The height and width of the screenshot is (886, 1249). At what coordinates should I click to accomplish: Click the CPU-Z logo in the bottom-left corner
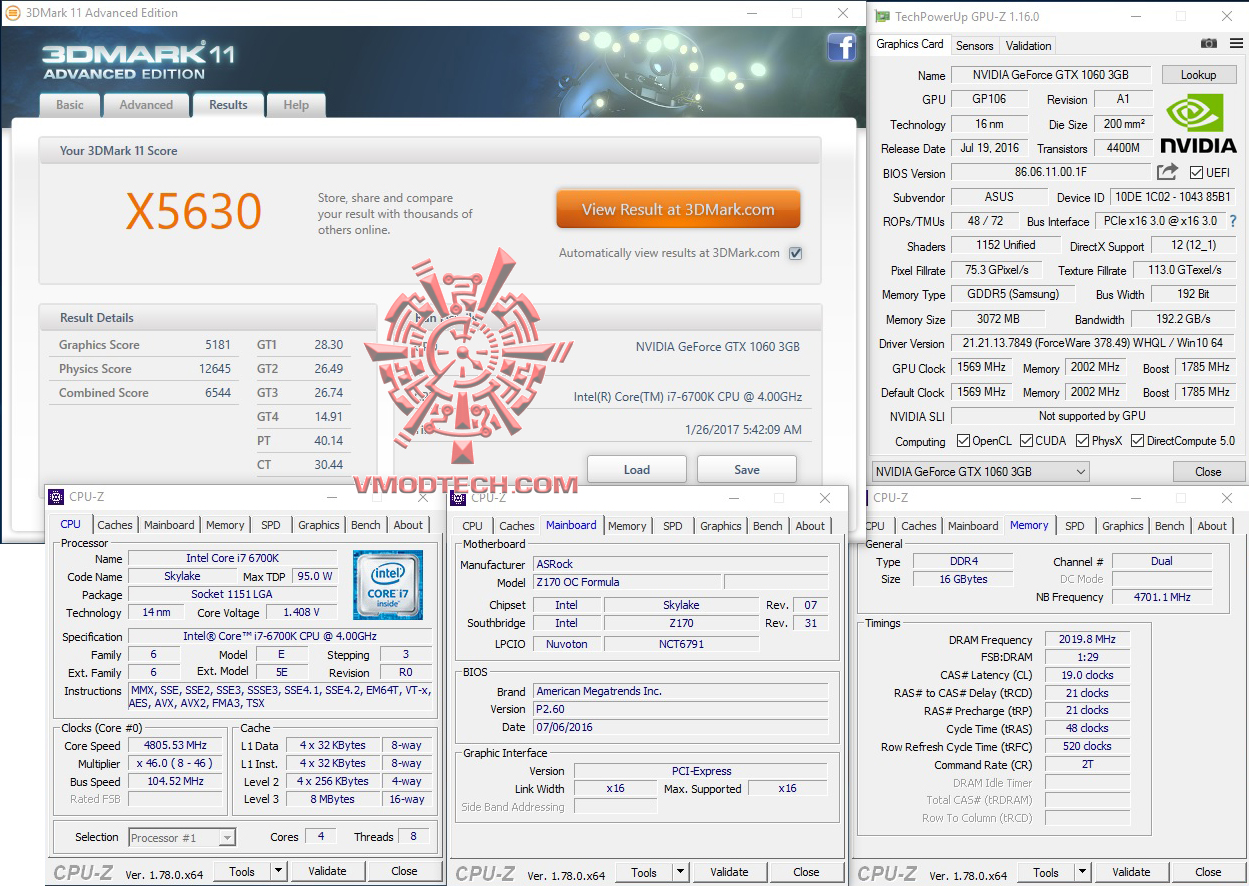pyautogui.click(x=82, y=870)
